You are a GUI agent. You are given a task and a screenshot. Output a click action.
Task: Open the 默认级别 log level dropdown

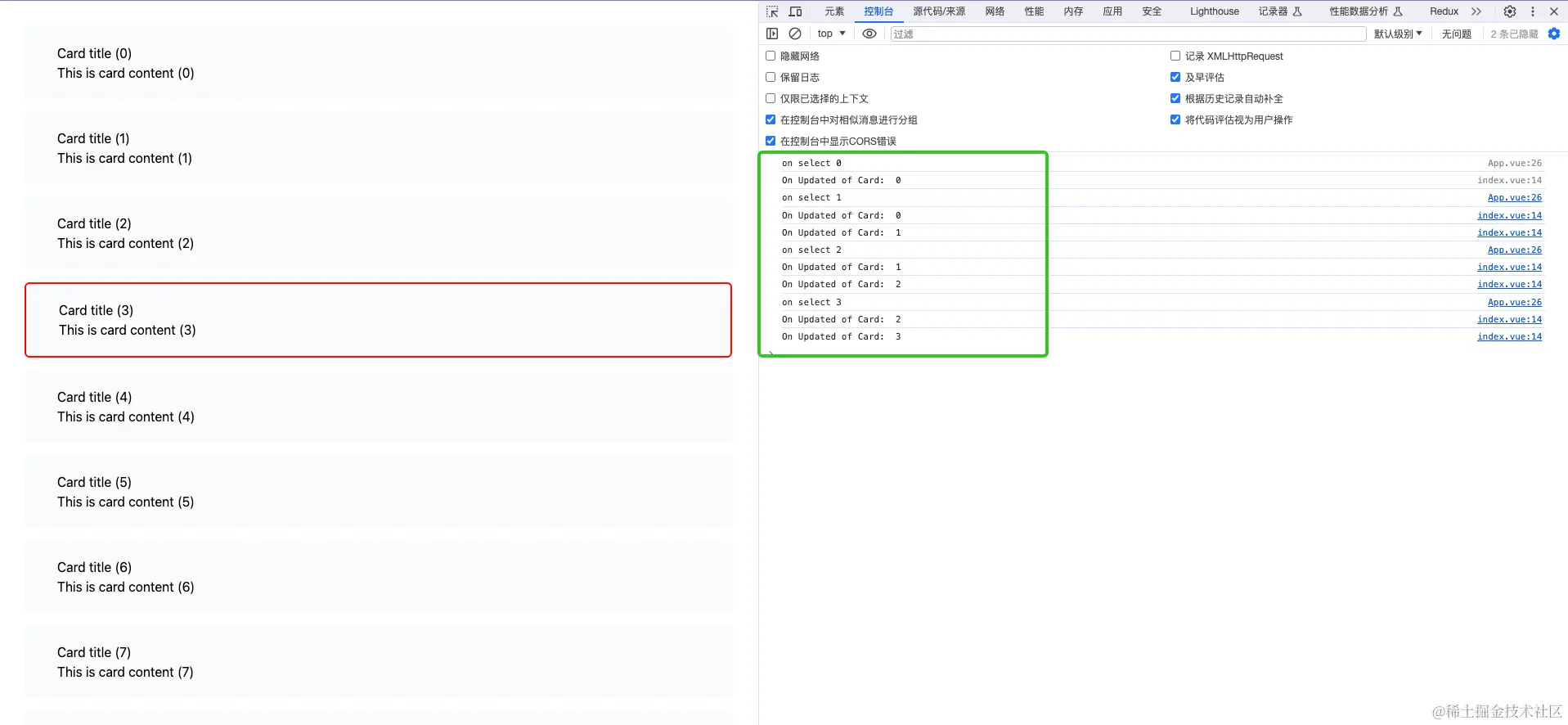click(1398, 34)
